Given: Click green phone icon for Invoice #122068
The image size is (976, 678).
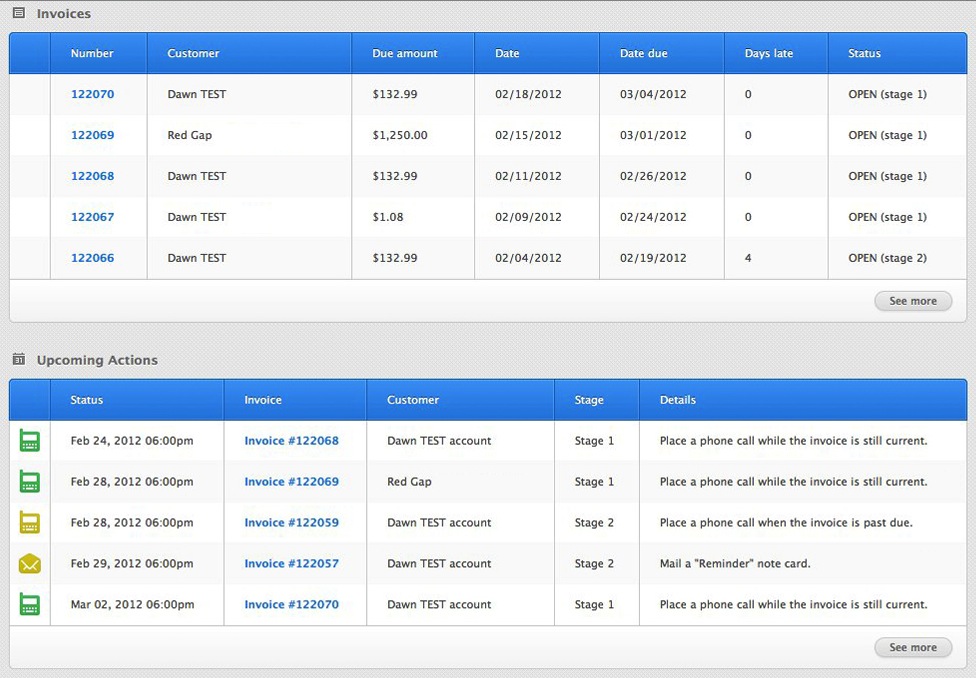Looking at the screenshot, I should [x=30, y=441].
